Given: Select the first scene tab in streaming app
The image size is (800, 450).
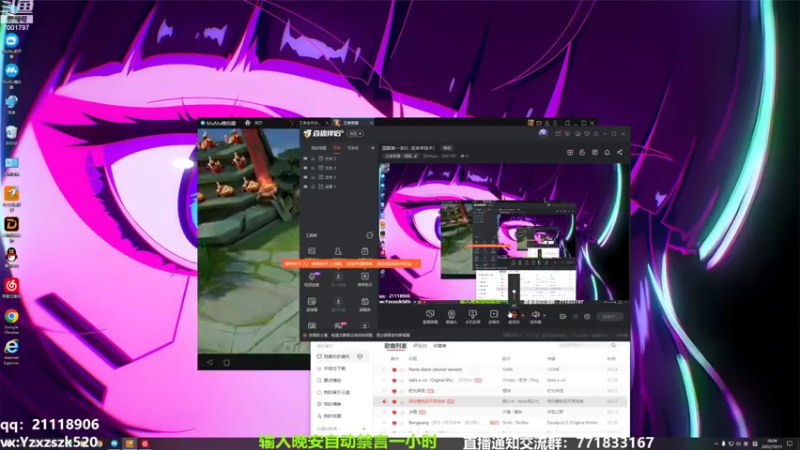Looking at the screenshot, I should click(319, 148).
